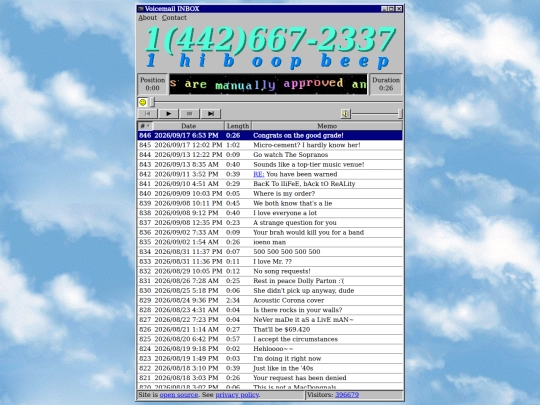Select voicemail 823 I'm doing it right now
This screenshot has width=540, height=405.
tap(270, 358)
